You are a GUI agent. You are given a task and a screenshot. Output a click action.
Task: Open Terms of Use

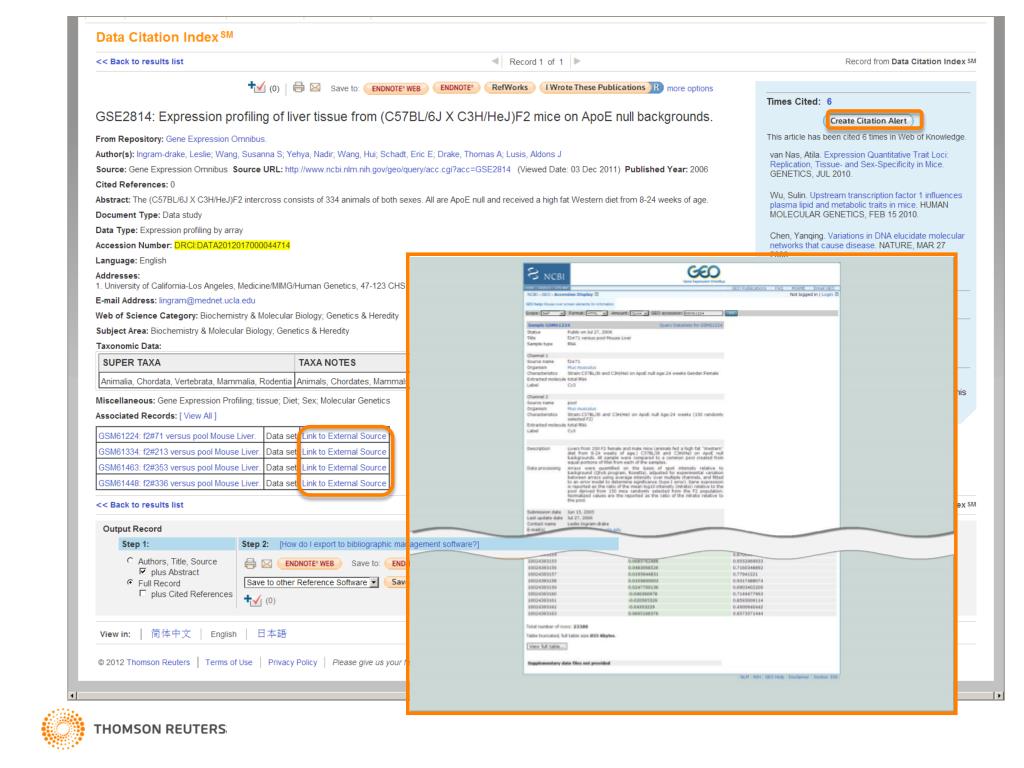[x=229, y=662]
